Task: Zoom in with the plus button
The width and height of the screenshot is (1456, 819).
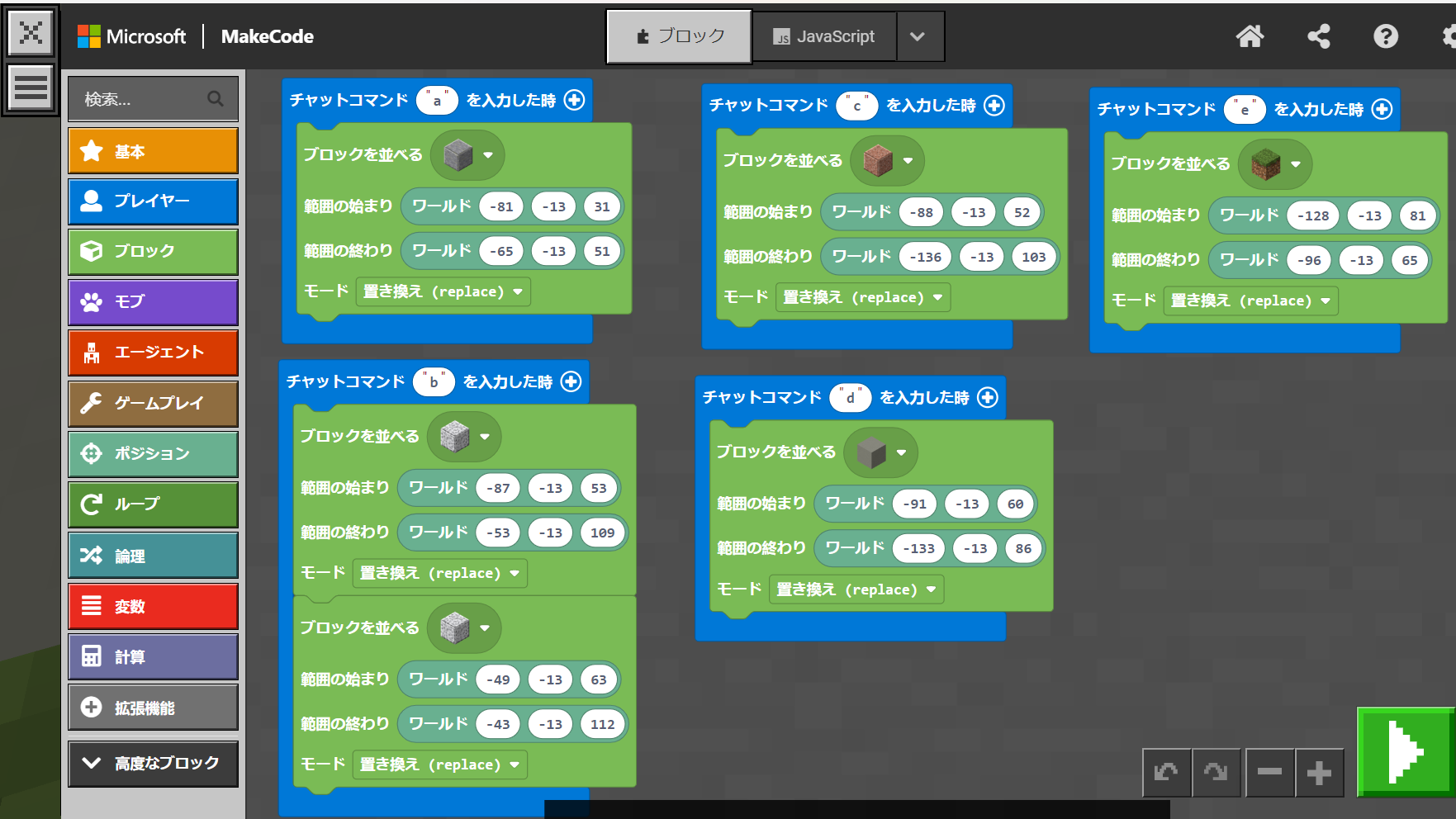Action: (x=1319, y=773)
